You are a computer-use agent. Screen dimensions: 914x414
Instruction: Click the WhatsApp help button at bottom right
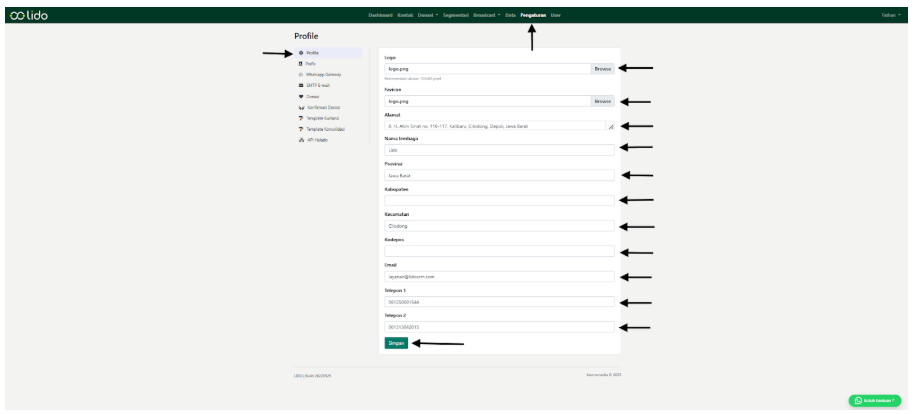874,400
